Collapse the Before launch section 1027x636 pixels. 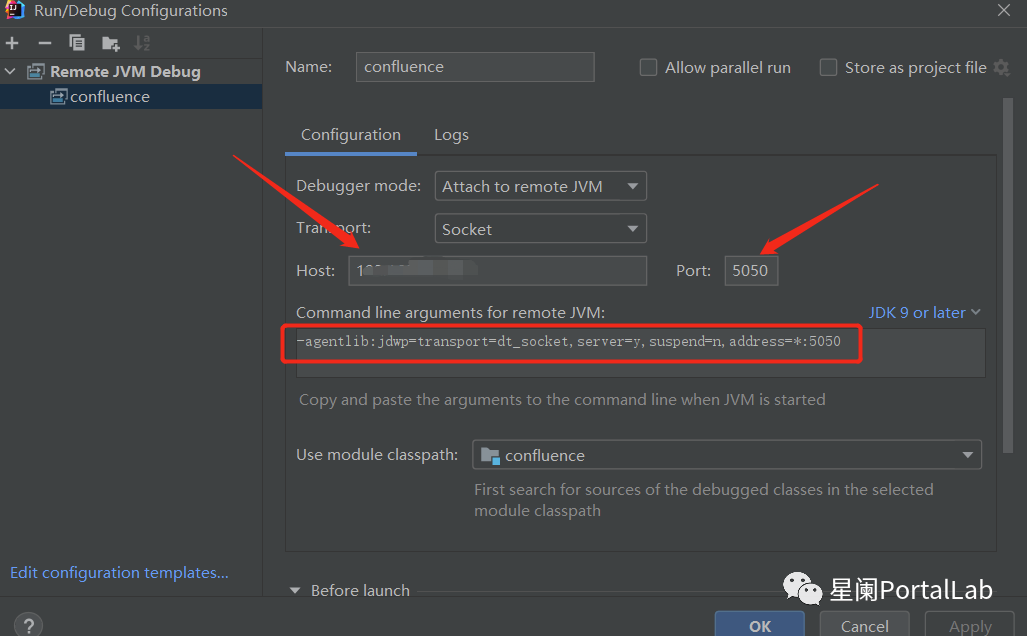pyautogui.click(x=295, y=590)
